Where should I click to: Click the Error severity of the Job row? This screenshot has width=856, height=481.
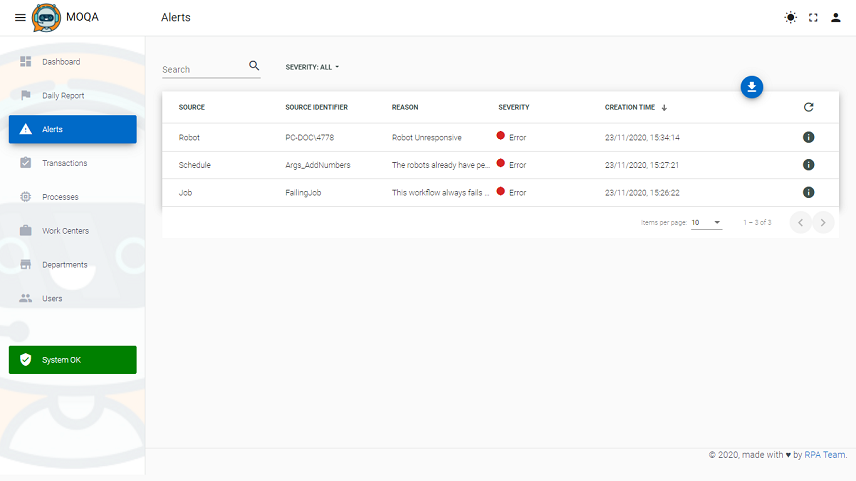point(512,192)
